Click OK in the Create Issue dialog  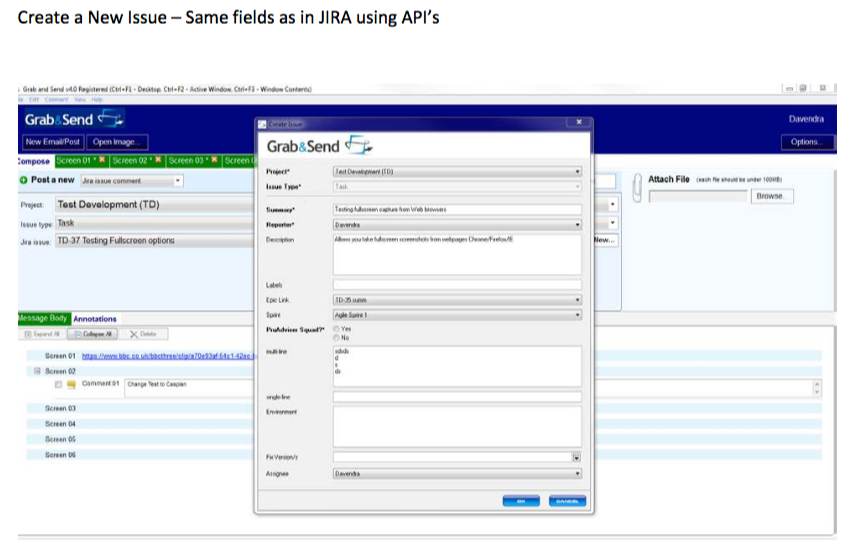tap(521, 501)
